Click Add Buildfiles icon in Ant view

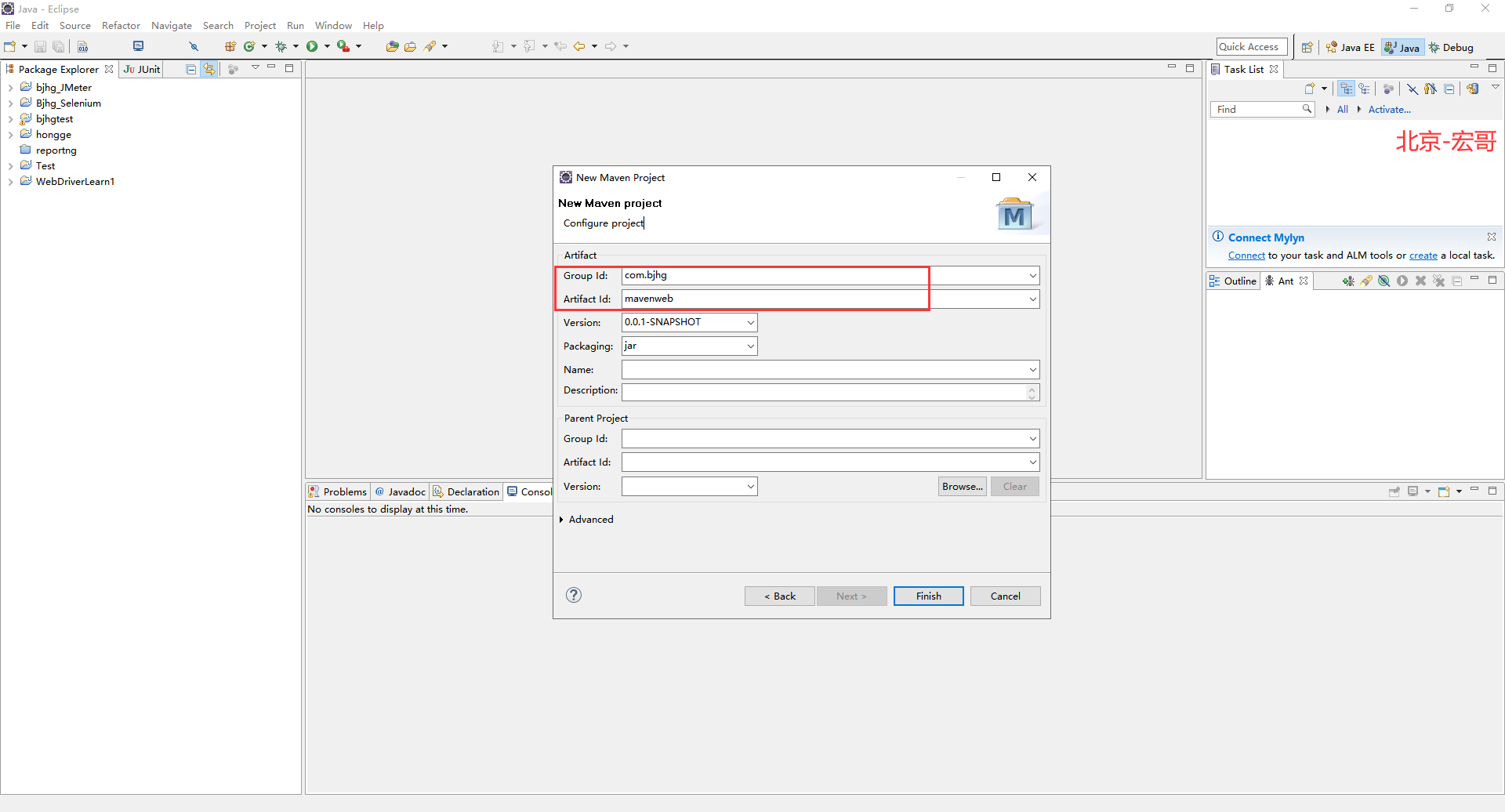(x=1348, y=281)
